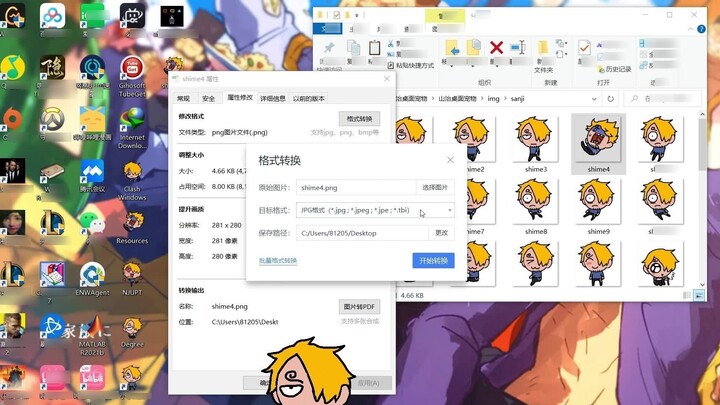Close the 格式转换 dialog
The width and height of the screenshot is (720, 405).
tap(450, 160)
